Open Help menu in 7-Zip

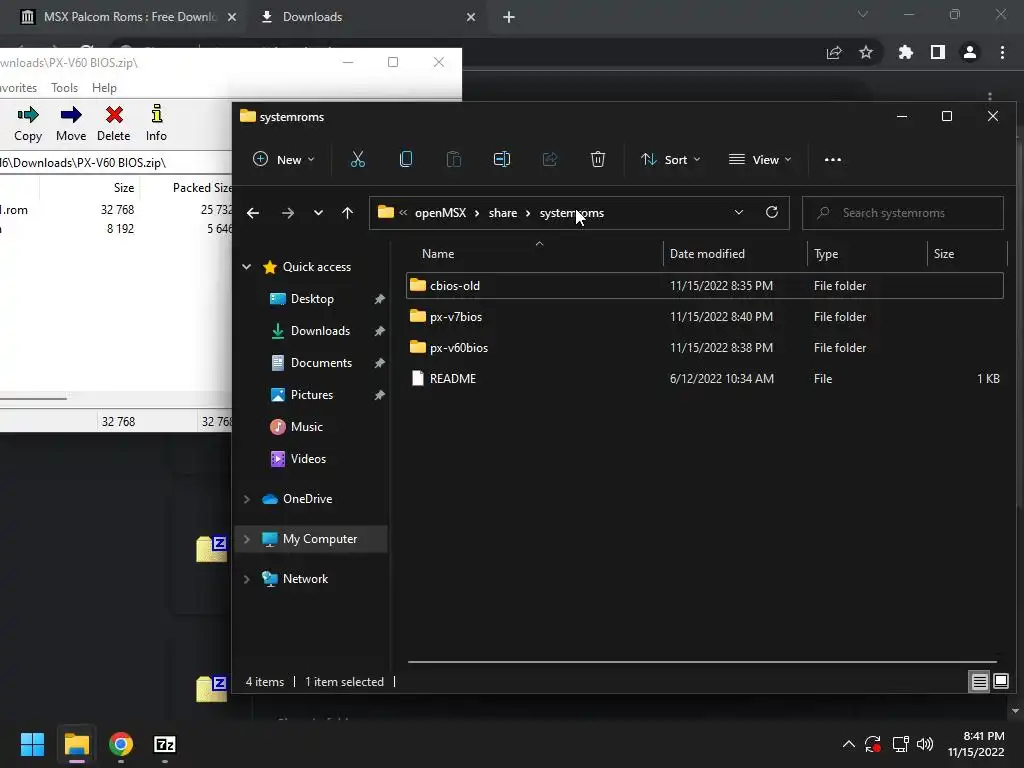(104, 88)
